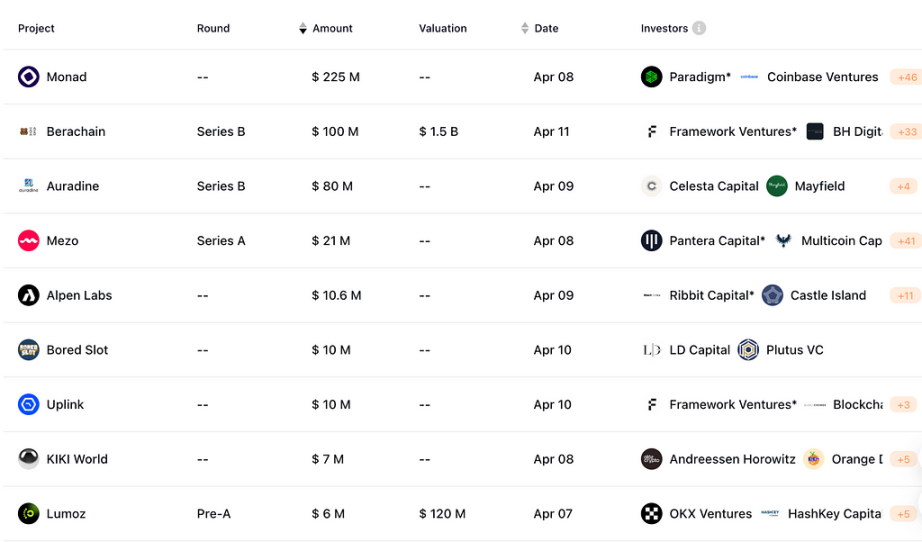This screenshot has height=542, width=922.
Task: Click the BH Digital investor logo
Action: click(815, 132)
